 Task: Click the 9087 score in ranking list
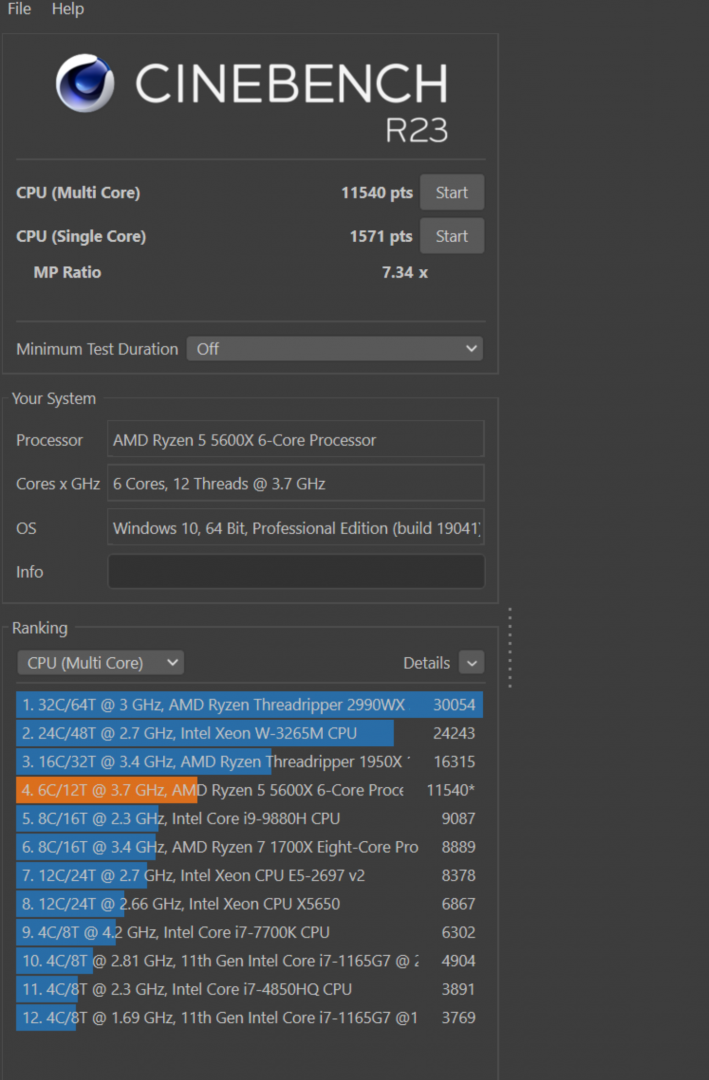point(458,818)
